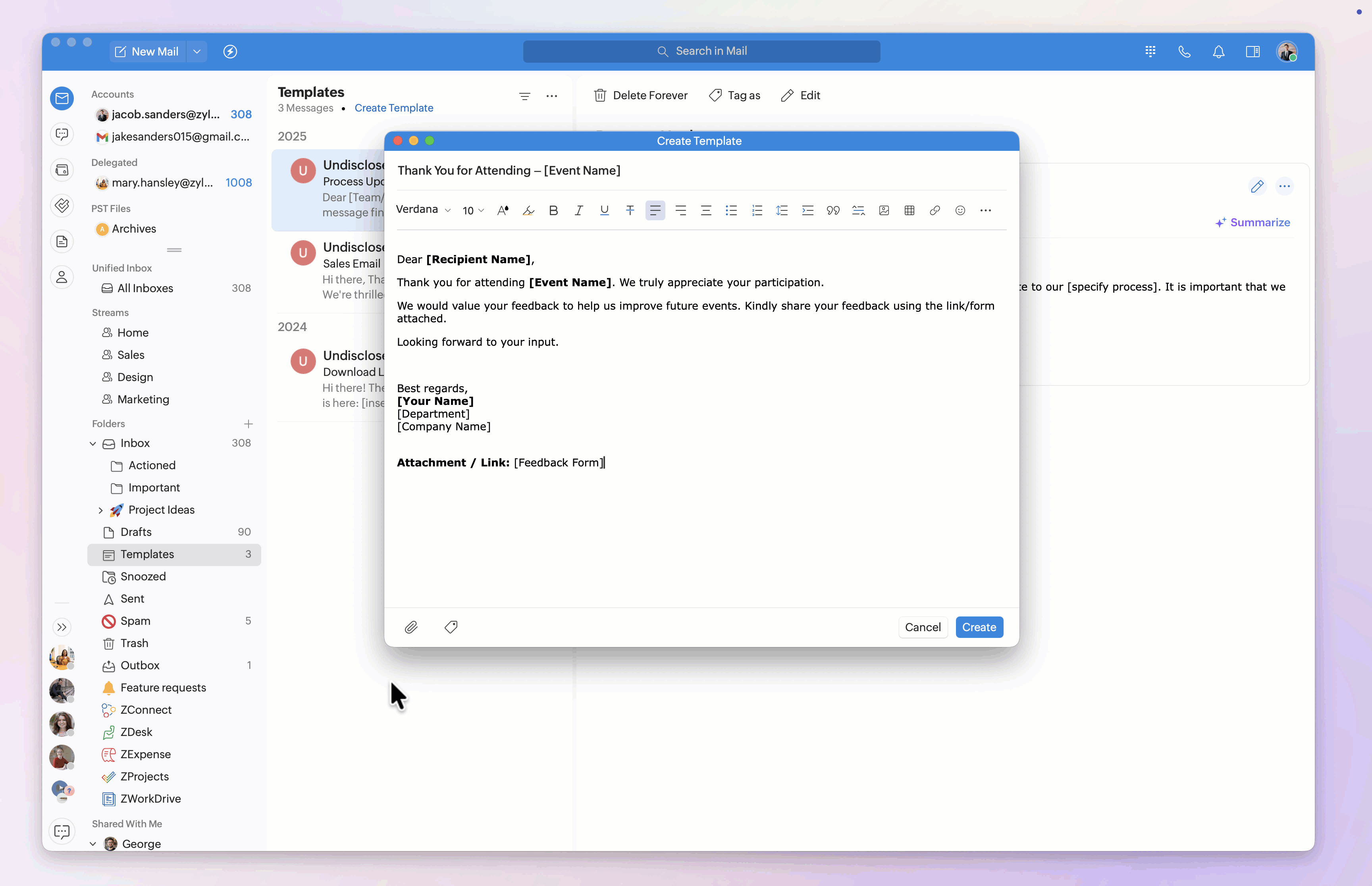Click the tag icon in template footer

(451, 627)
